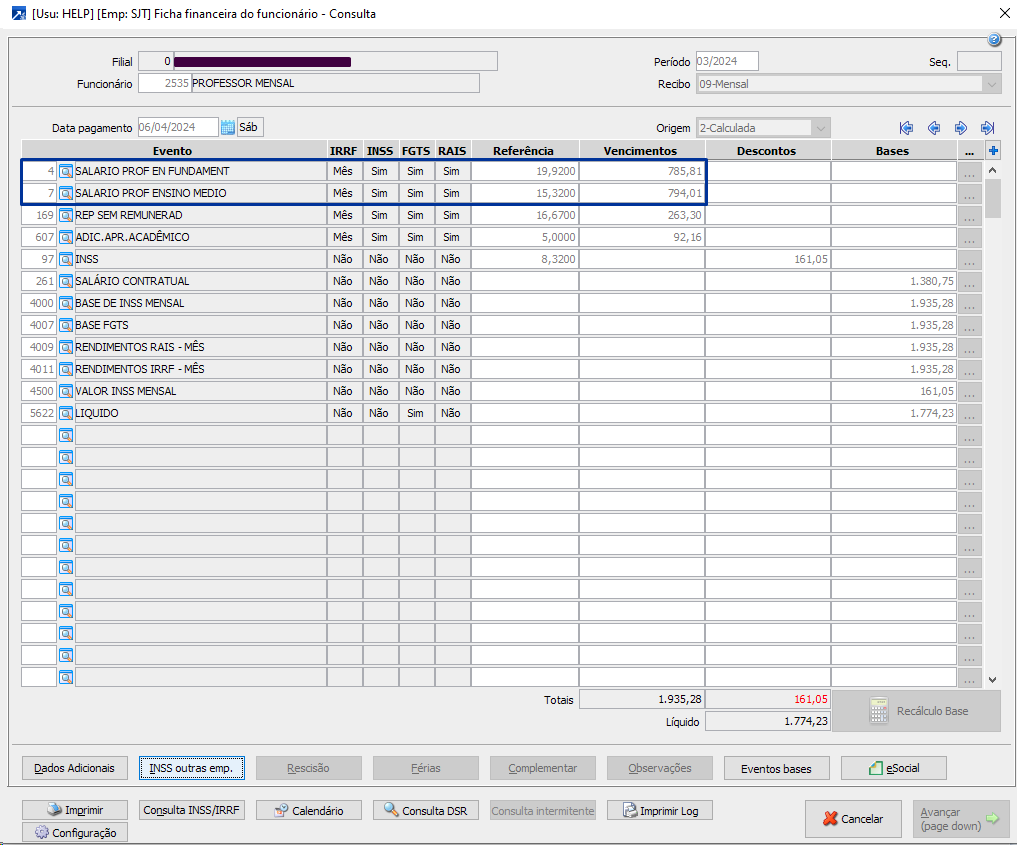This screenshot has height=845, width=1017.
Task: Open Consulta DSR
Action: pos(425,810)
